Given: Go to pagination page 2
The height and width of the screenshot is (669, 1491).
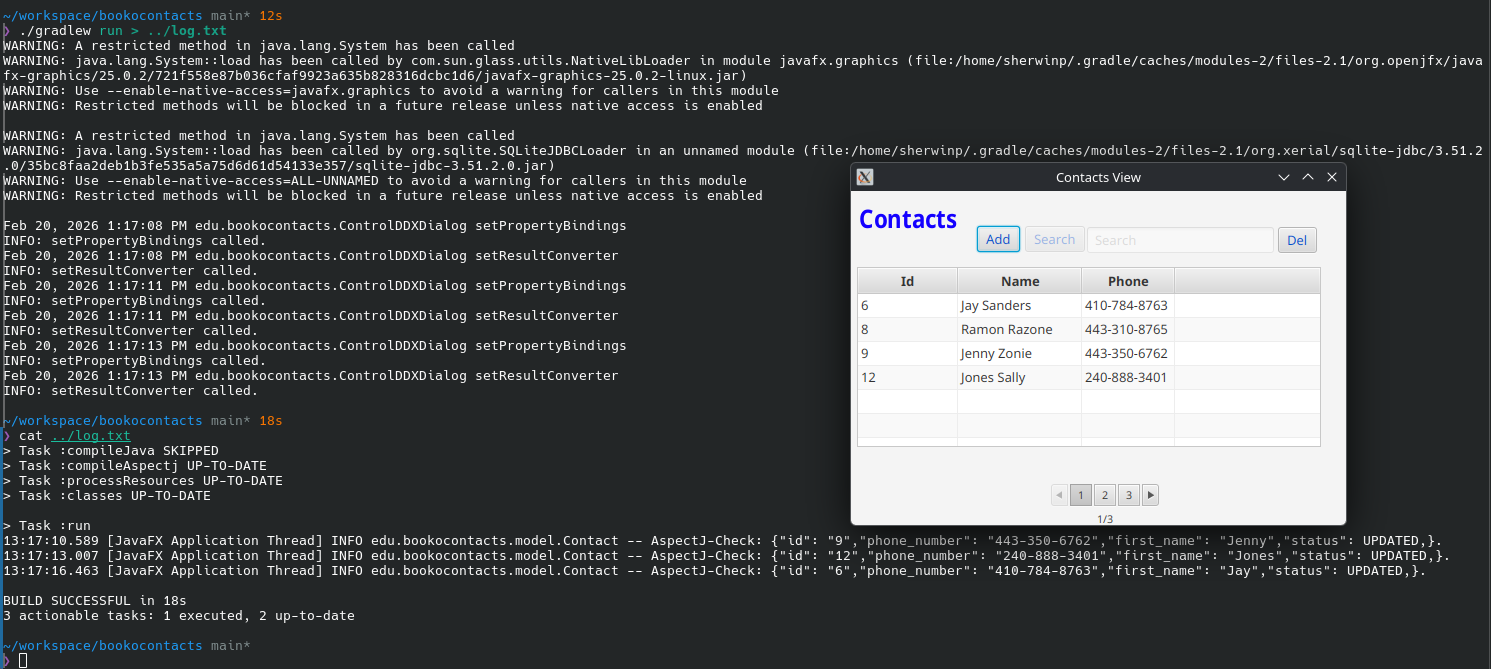Looking at the screenshot, I should 1104,495.
